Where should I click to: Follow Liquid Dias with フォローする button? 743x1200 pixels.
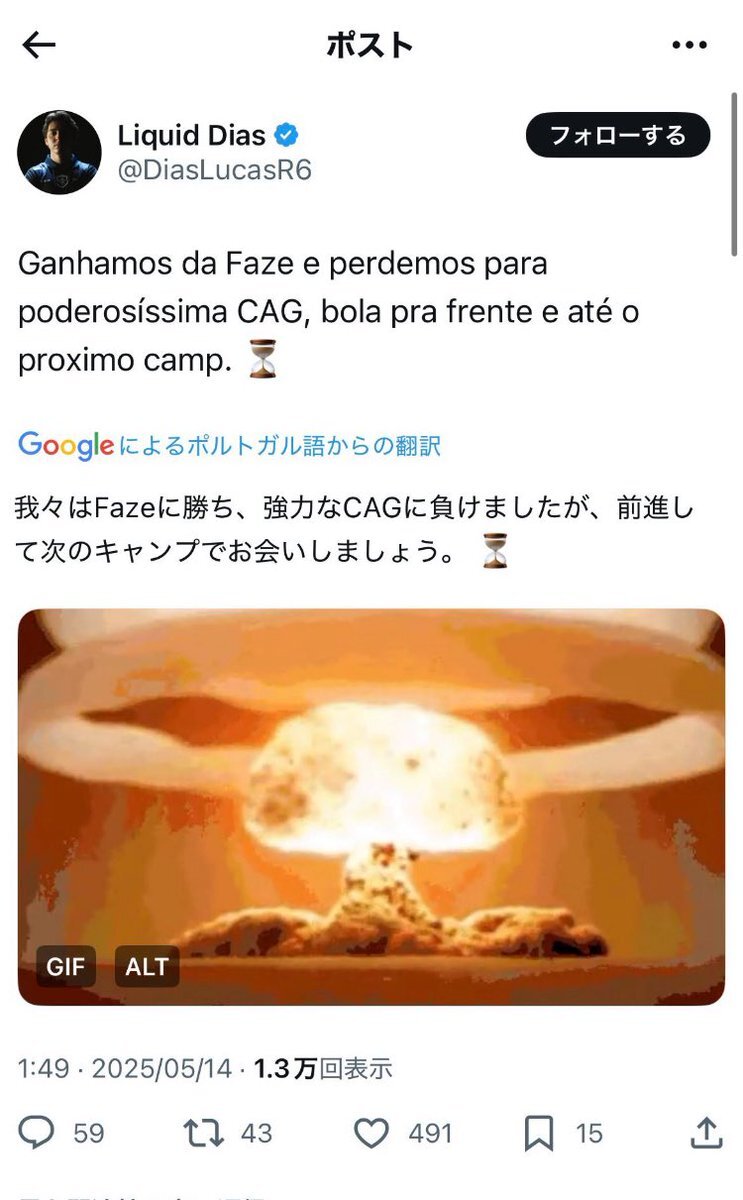coord(618,135)
